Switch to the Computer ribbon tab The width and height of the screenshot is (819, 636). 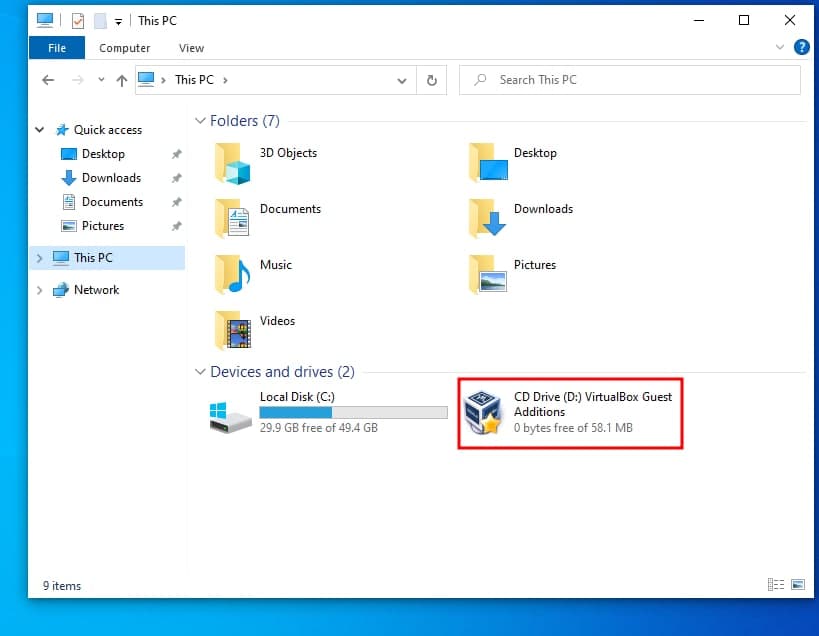(124, 48)
